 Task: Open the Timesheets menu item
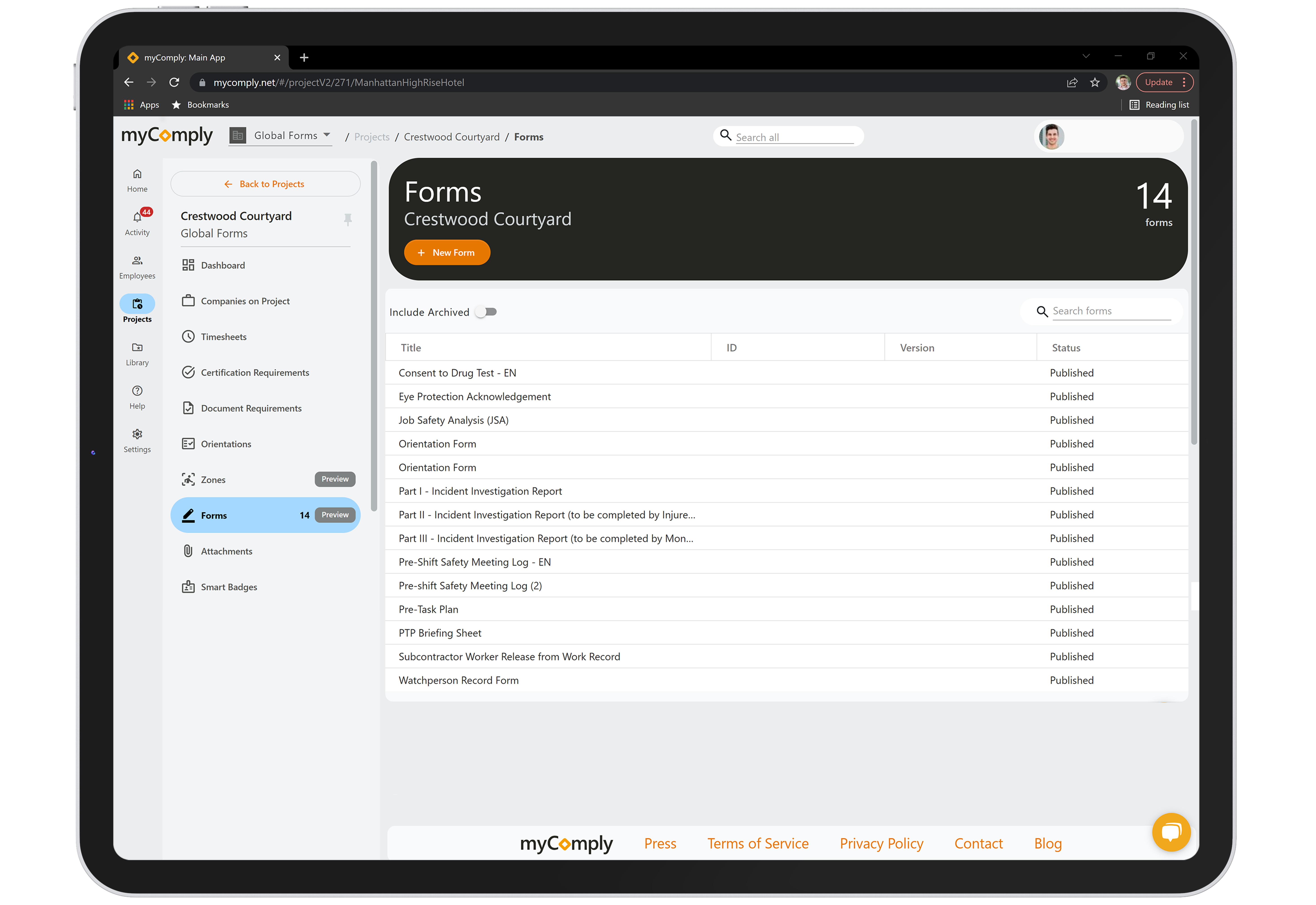(223, 336)
